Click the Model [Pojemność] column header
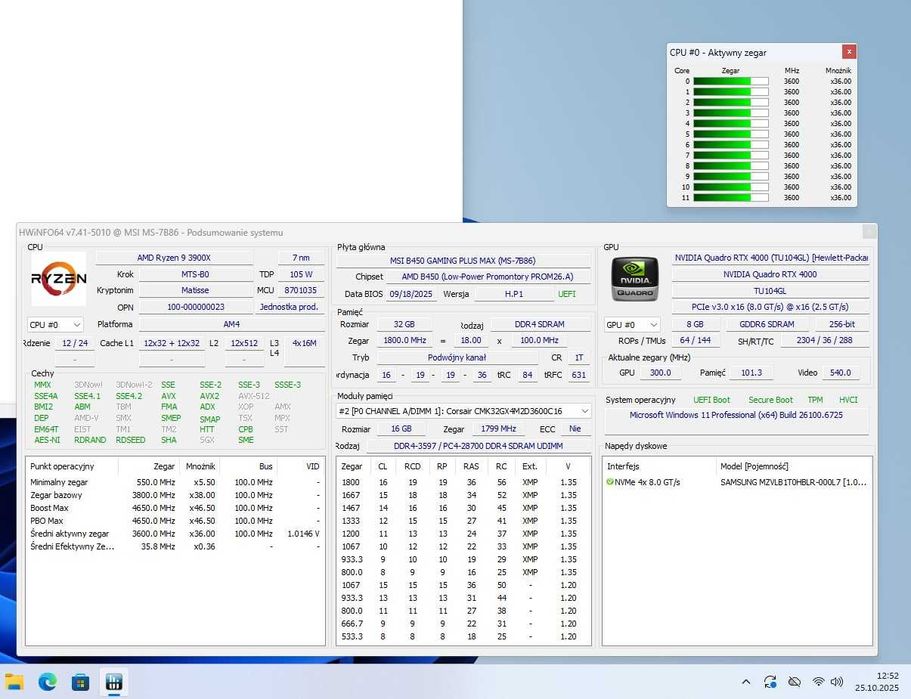 coord(794,466)
